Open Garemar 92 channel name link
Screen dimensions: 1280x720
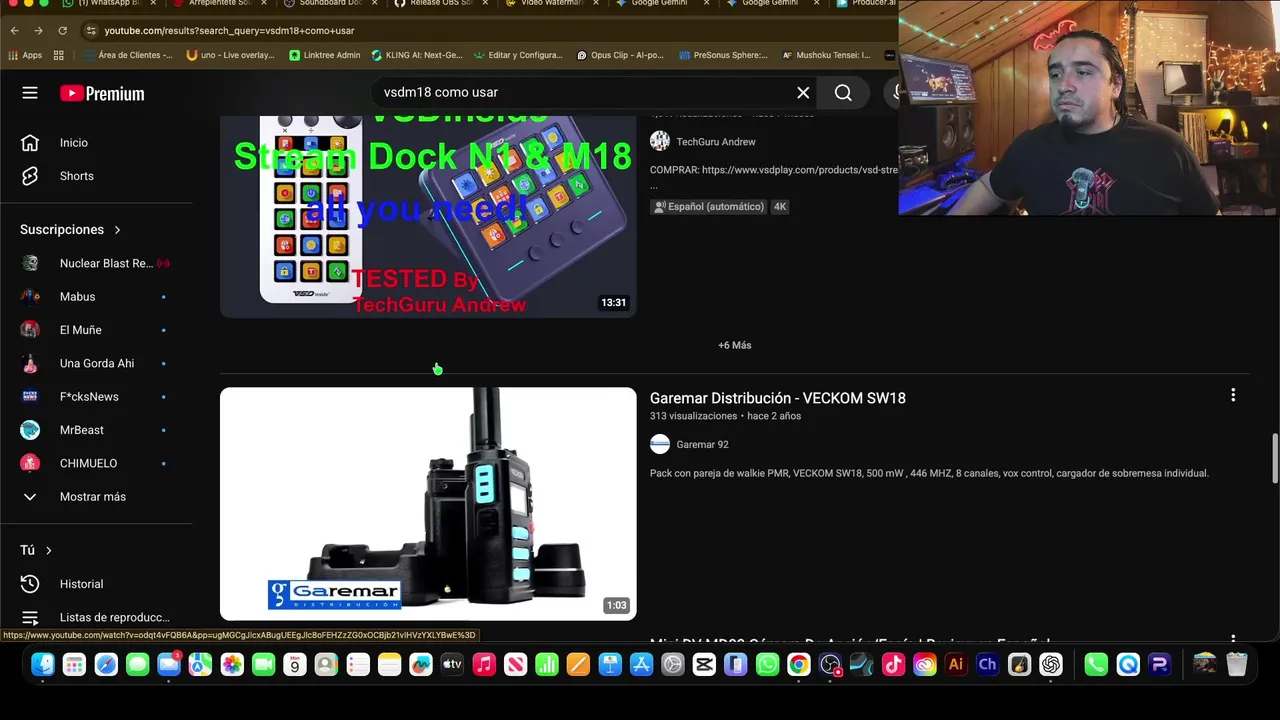[x=702, y=444]
